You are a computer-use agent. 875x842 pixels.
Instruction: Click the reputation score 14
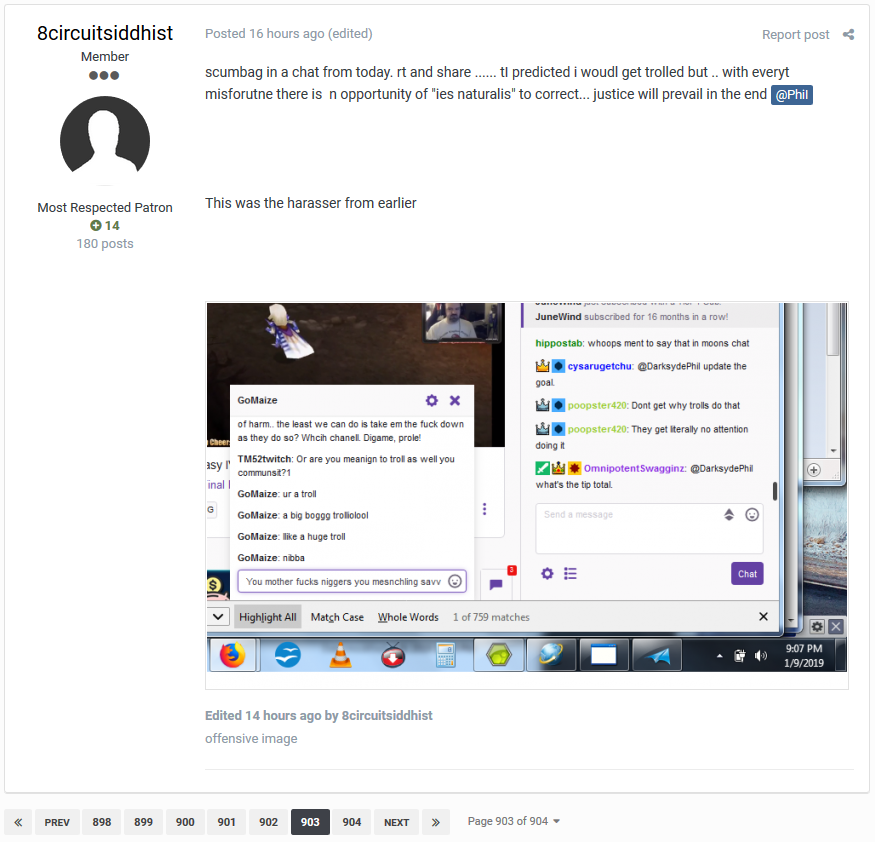click(112, 225)
